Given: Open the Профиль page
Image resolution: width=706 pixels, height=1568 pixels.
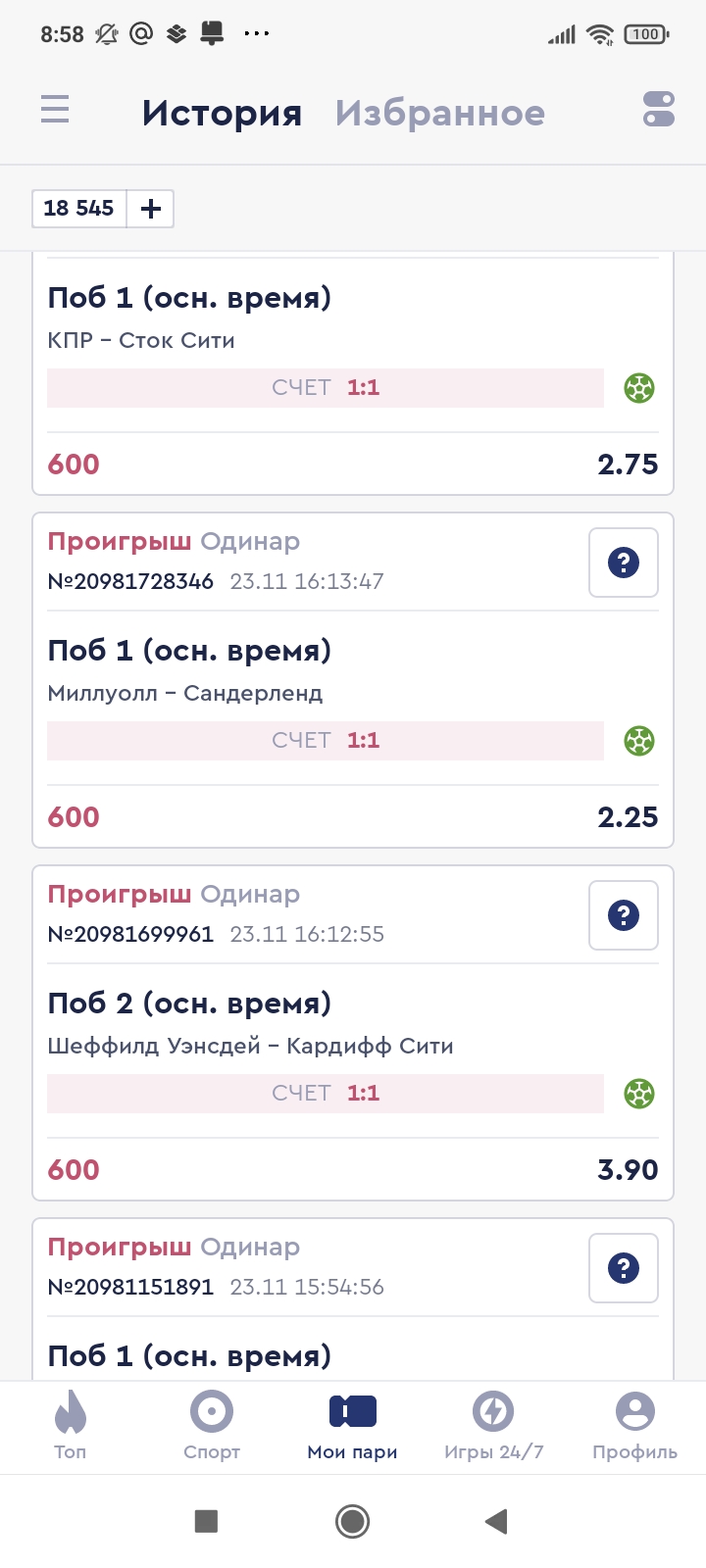Looking at the screenshot, I should click(634, 1424).
